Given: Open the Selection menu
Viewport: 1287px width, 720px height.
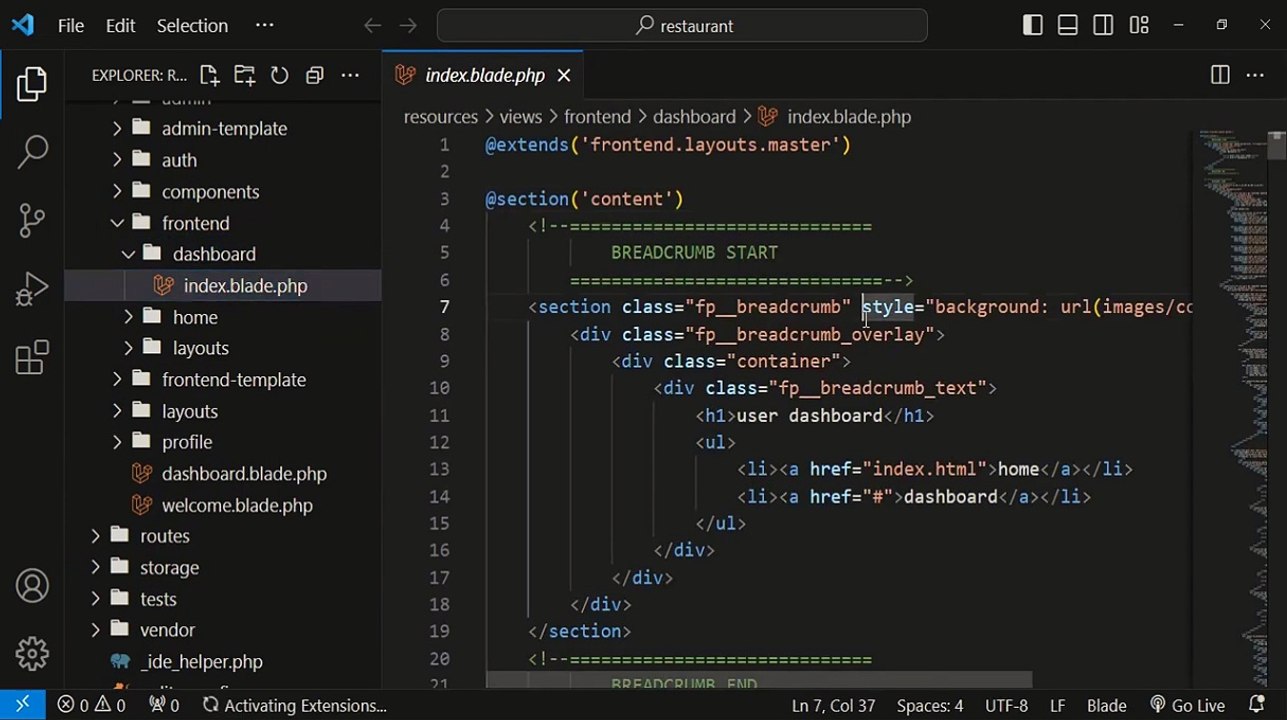Looking at the screenshot, I should click(x=192, y=25).
